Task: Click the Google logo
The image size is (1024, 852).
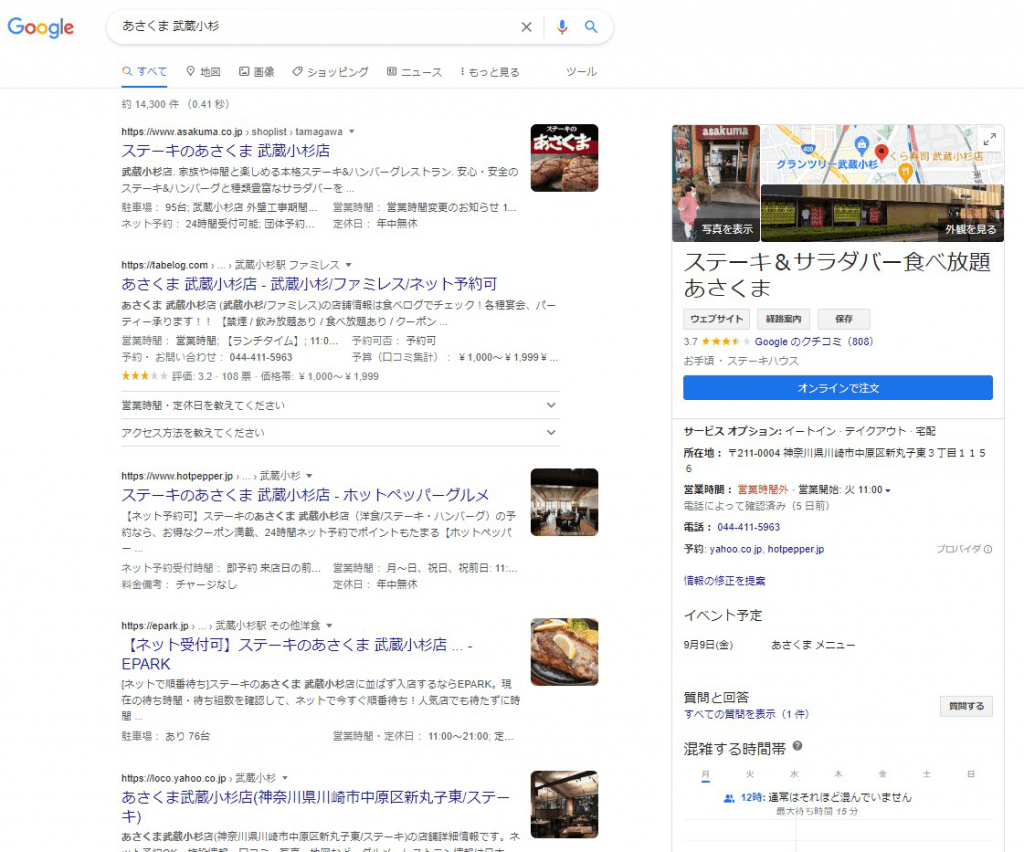Action: coord(41,27)
